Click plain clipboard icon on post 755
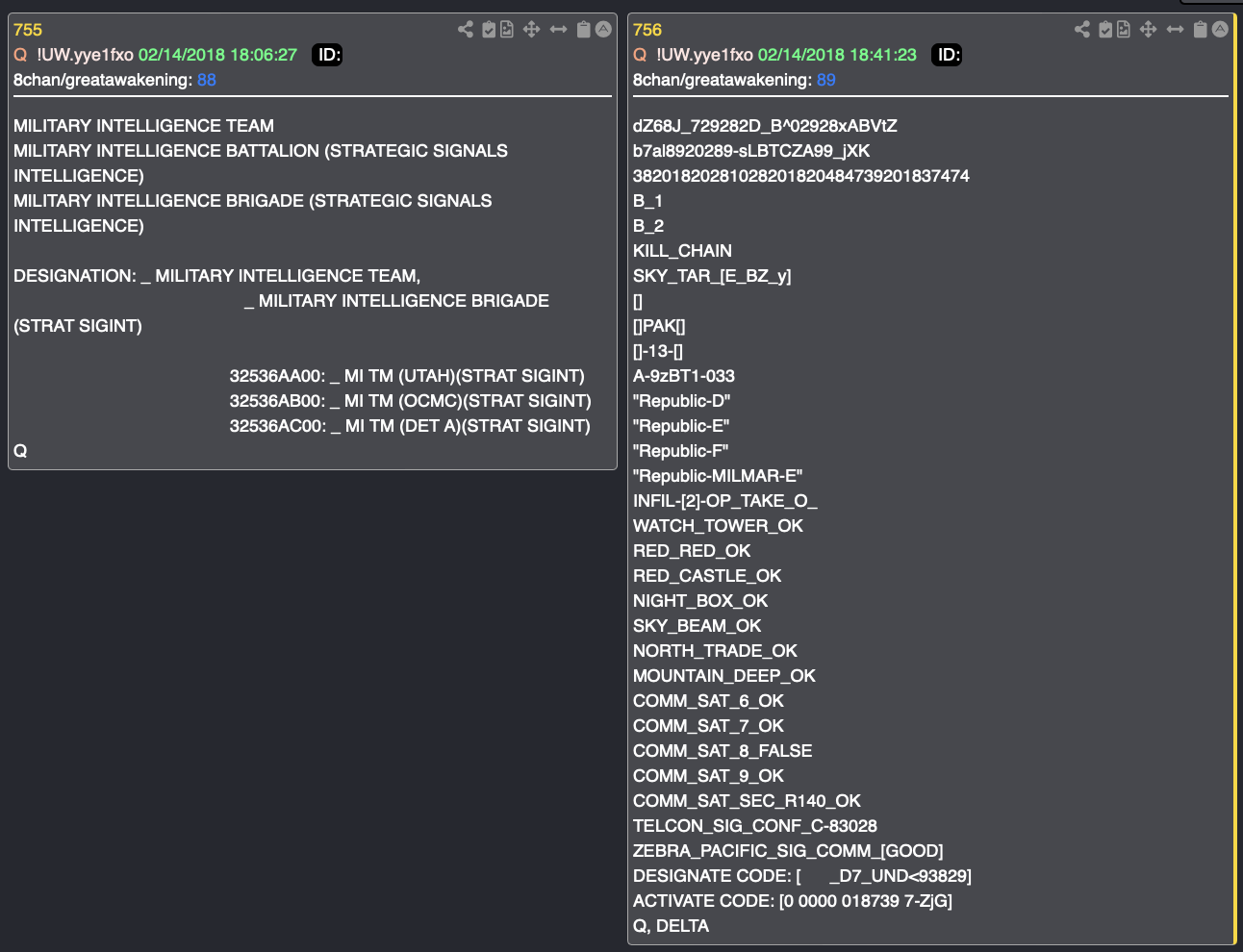This screenshot has width=1243, height=952. coord(583,30)
